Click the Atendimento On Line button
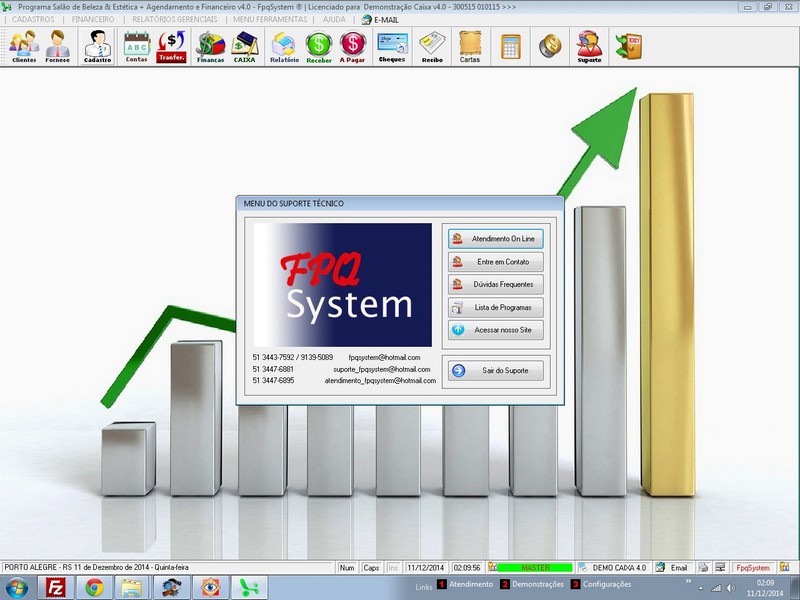The width and height of the screenshot is (800, 600). [496, 239]
